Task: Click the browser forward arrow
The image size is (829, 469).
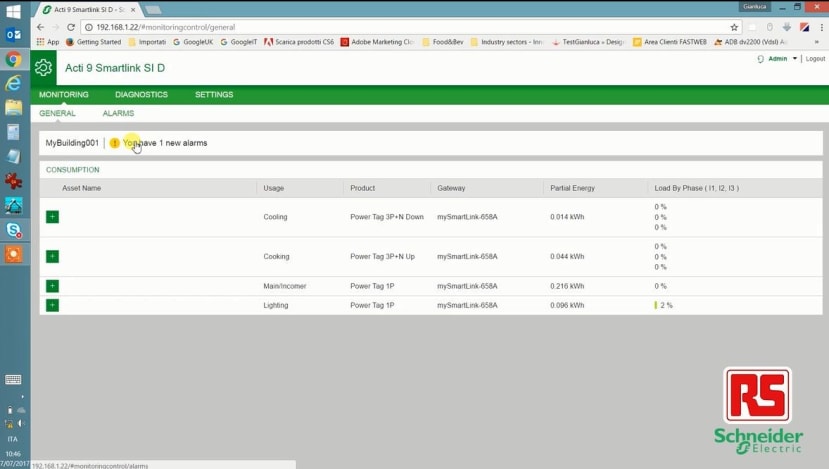Action: pyautogui.click(x=56, y=27)
